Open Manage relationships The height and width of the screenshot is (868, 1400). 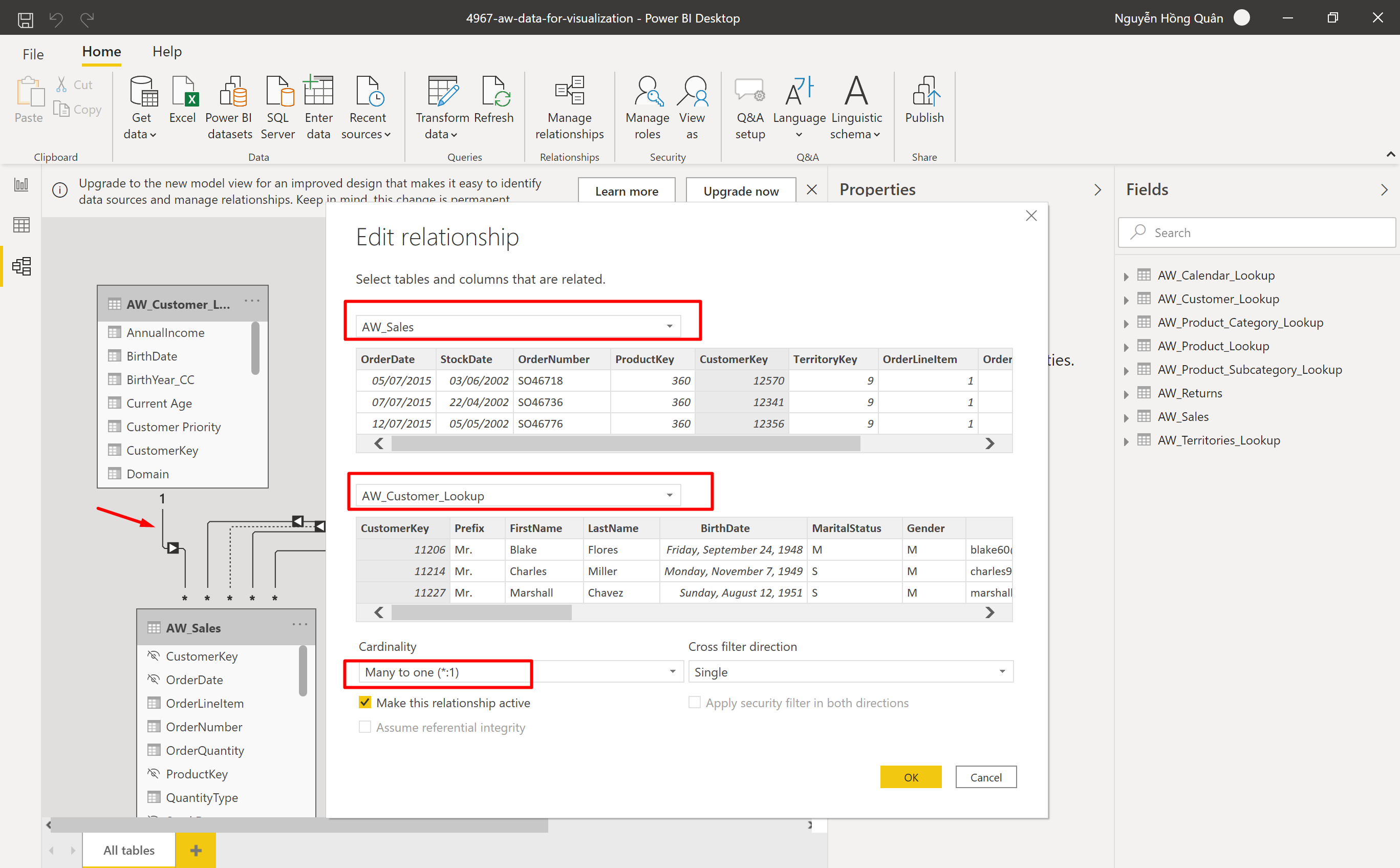pos(569,108)
